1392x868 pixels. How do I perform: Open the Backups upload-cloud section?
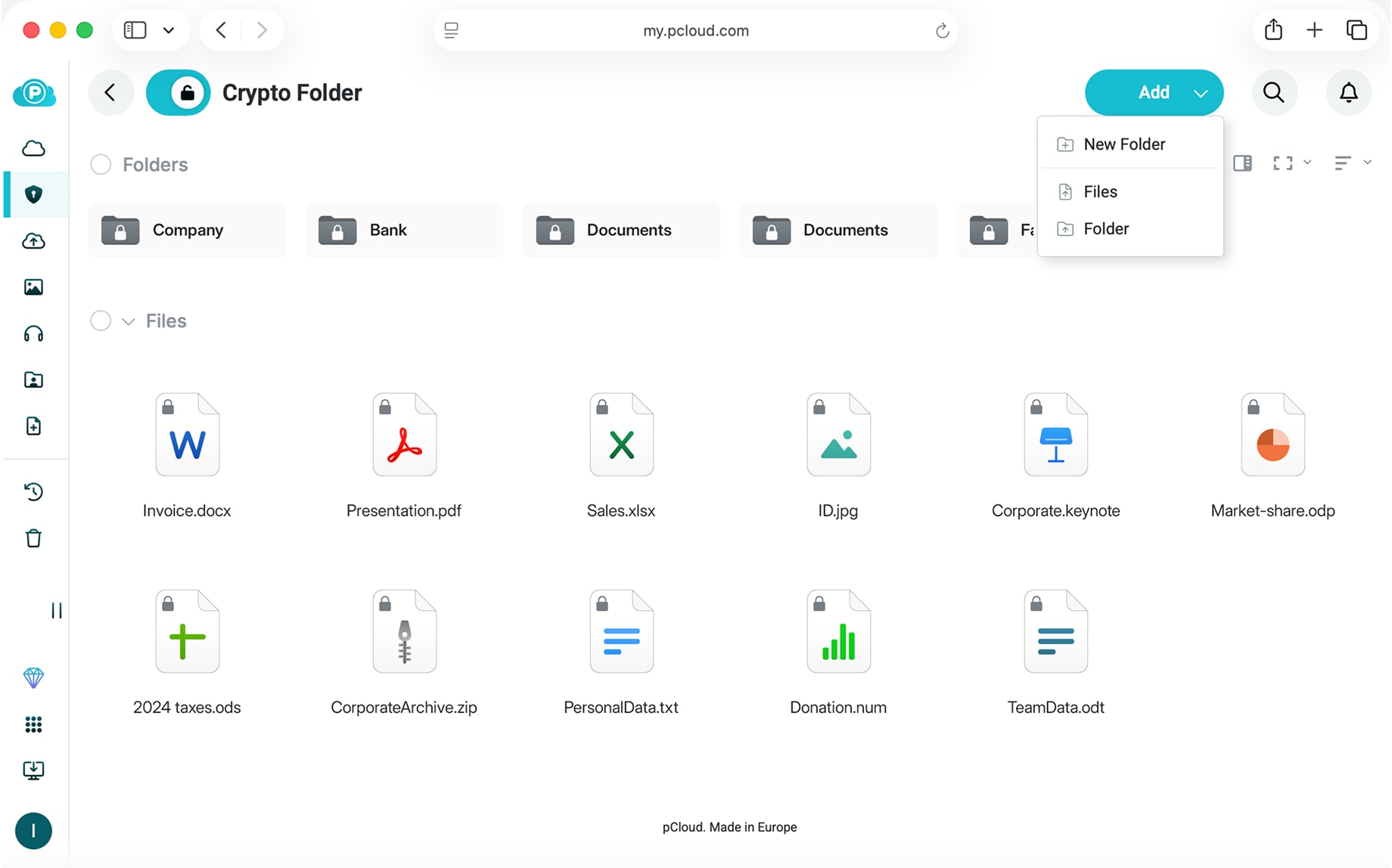(x=33, y=241)
